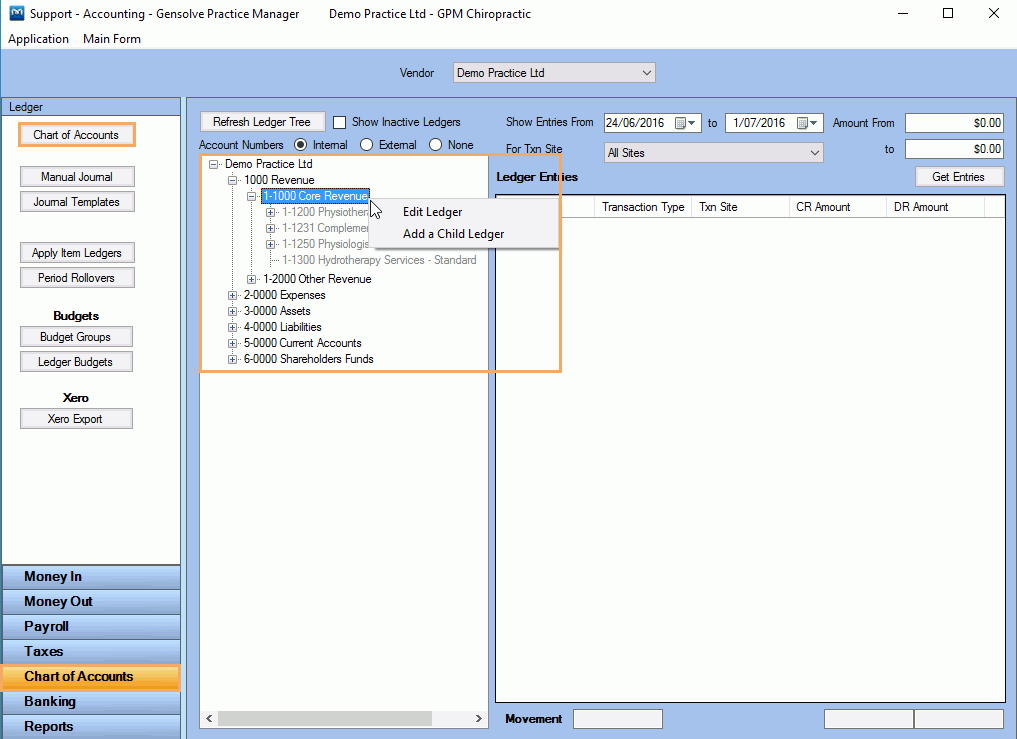1017x739 pixels.
Task: Select the External account numbers option
Action: 367,145
